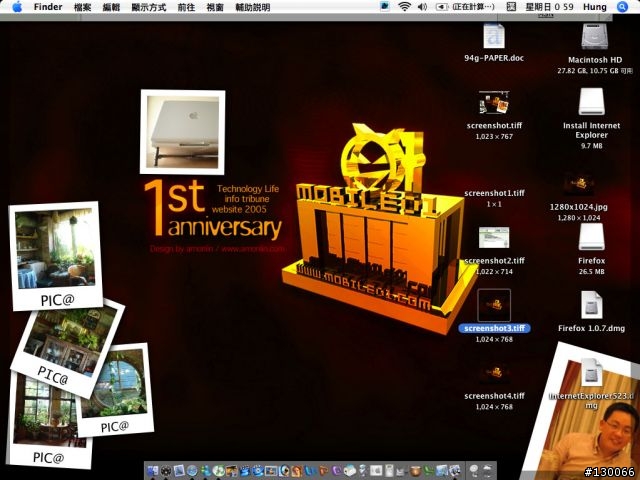Open the battery status menu
The height and width of the screenshot is (480, 640).
[x=441, y=7]
